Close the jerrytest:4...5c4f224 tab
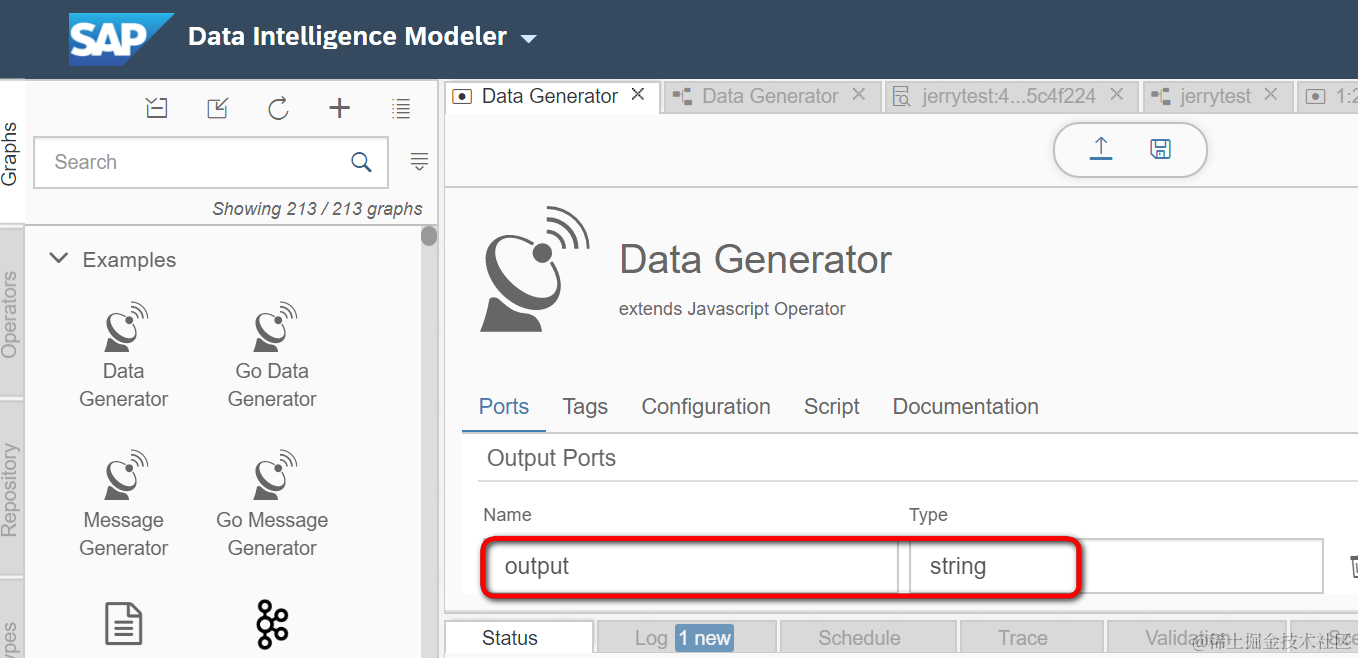 [x=1117, y=95]
